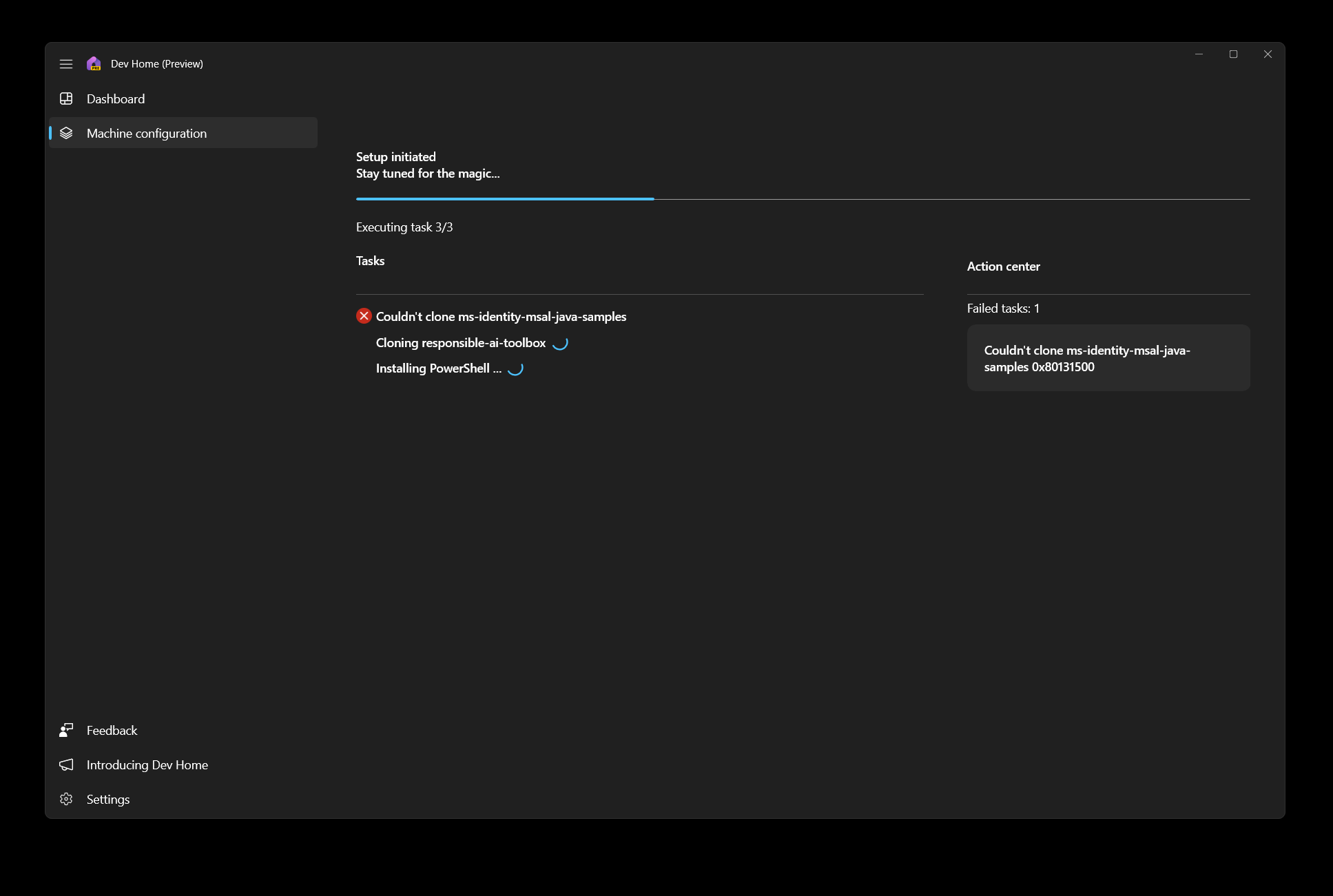The width and height of the screenshot is (1333, 896).
Task: Open Settings from the sidebar
Action: (x=107, y=799)
